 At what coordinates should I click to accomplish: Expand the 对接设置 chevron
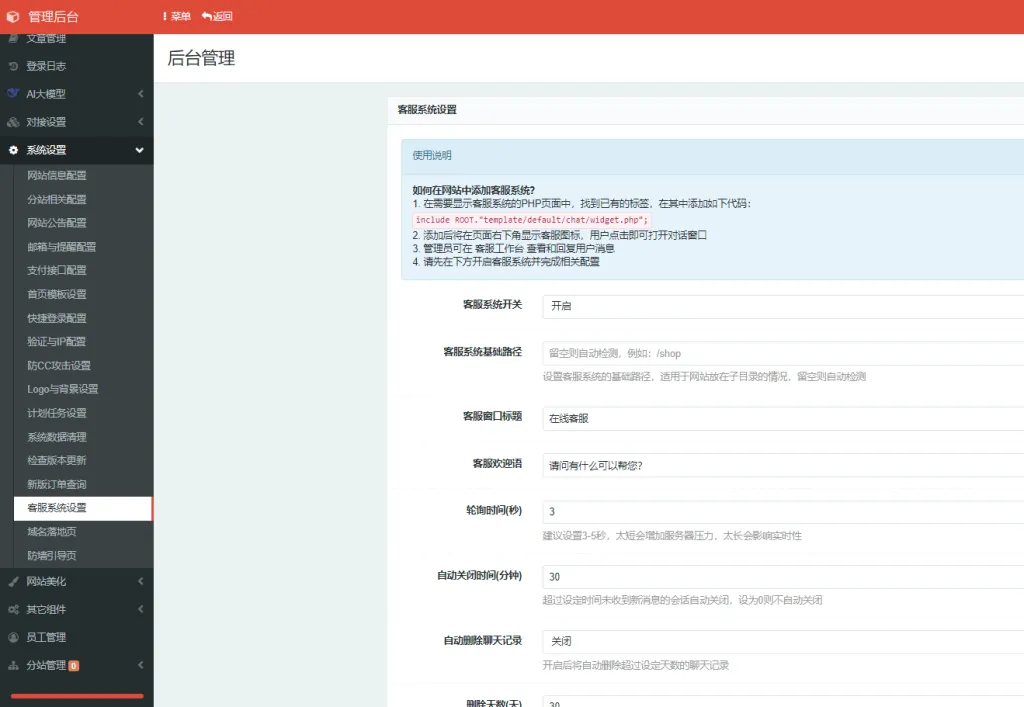tap(140, 122)
